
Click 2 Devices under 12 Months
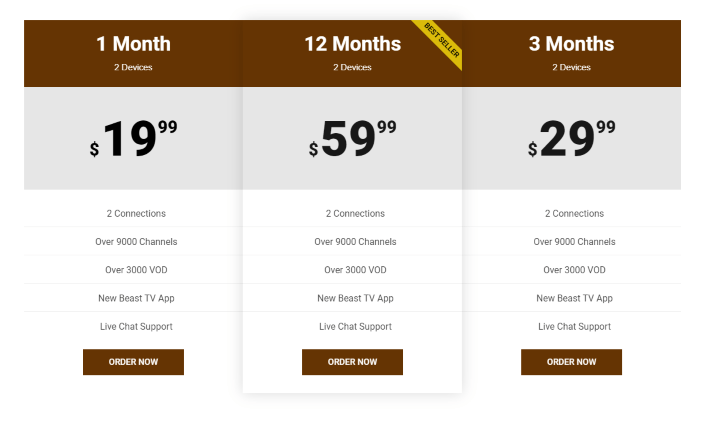click(352, 68)
